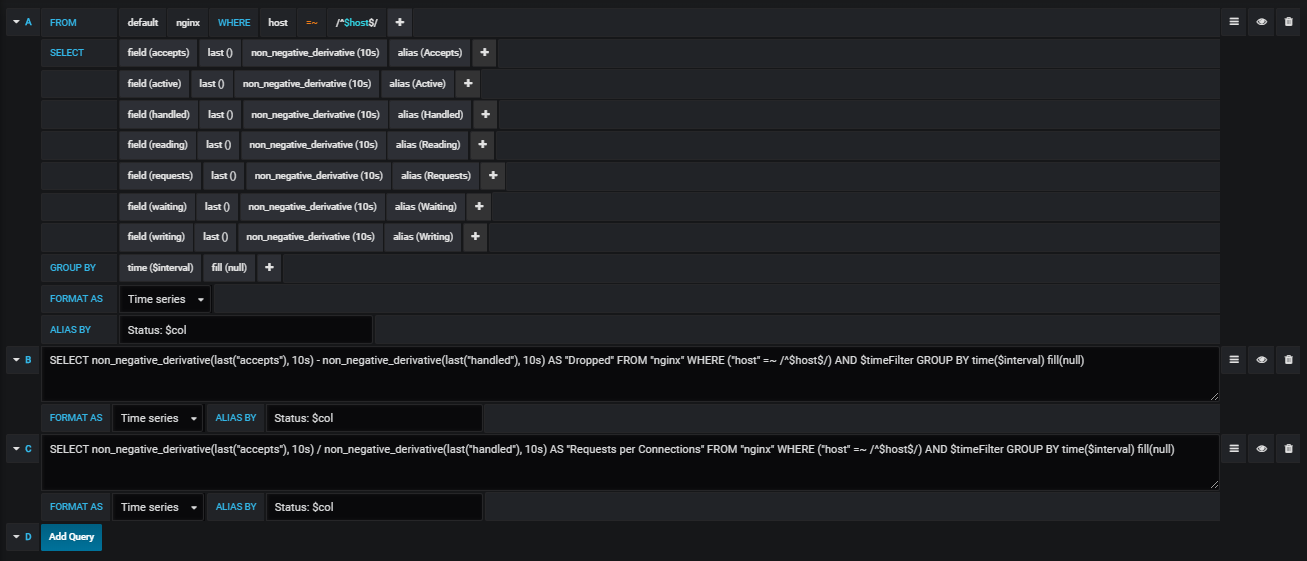This screenshot has height=561, width=1307.
Task: Click the fill (null) segment
Action: pyautogui.click(x=230, y=268)
